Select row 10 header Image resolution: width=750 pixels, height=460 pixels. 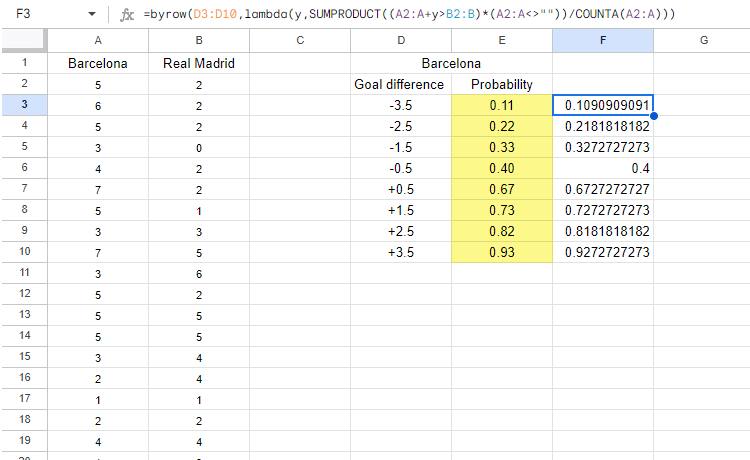24,252
